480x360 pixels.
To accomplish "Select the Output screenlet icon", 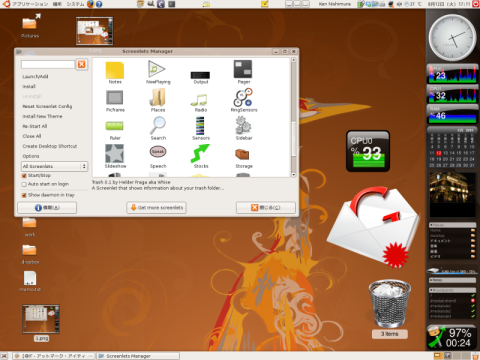I will 200,75.
